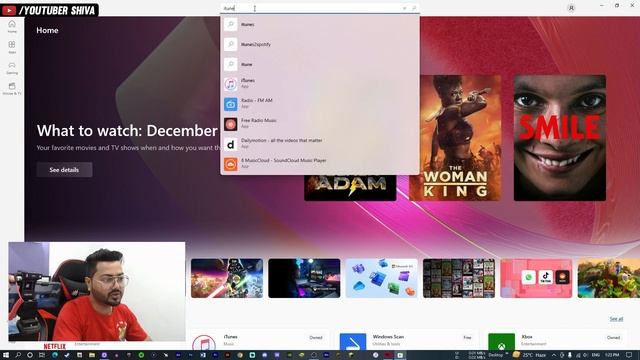Select the 'itunes2spotify' search suggestion
Viewport: 640px width, 360px height.
(x=320, y=44)
